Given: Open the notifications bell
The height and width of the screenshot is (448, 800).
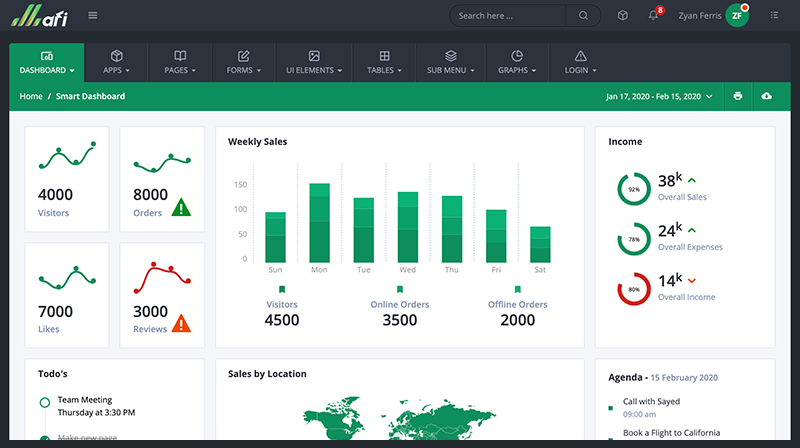Looking at the screenshot, I should [653, 15].
